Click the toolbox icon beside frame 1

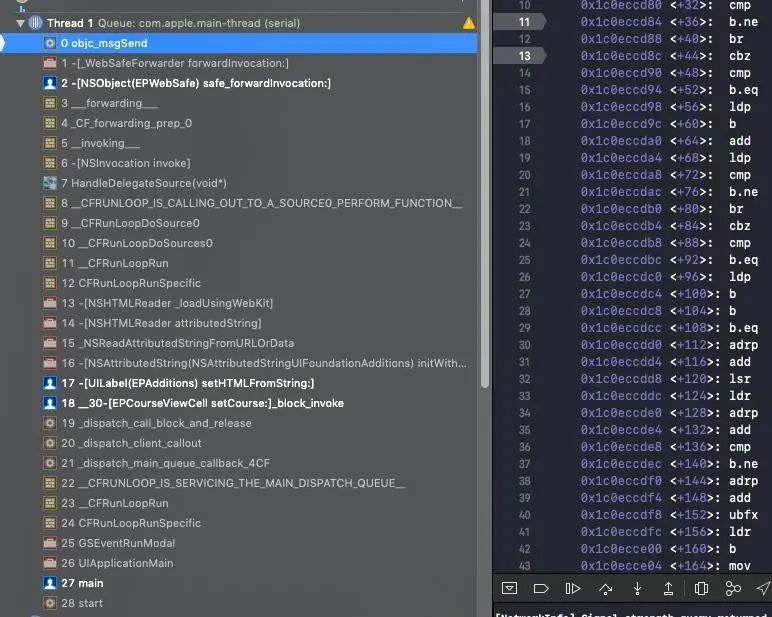[50, 63]
